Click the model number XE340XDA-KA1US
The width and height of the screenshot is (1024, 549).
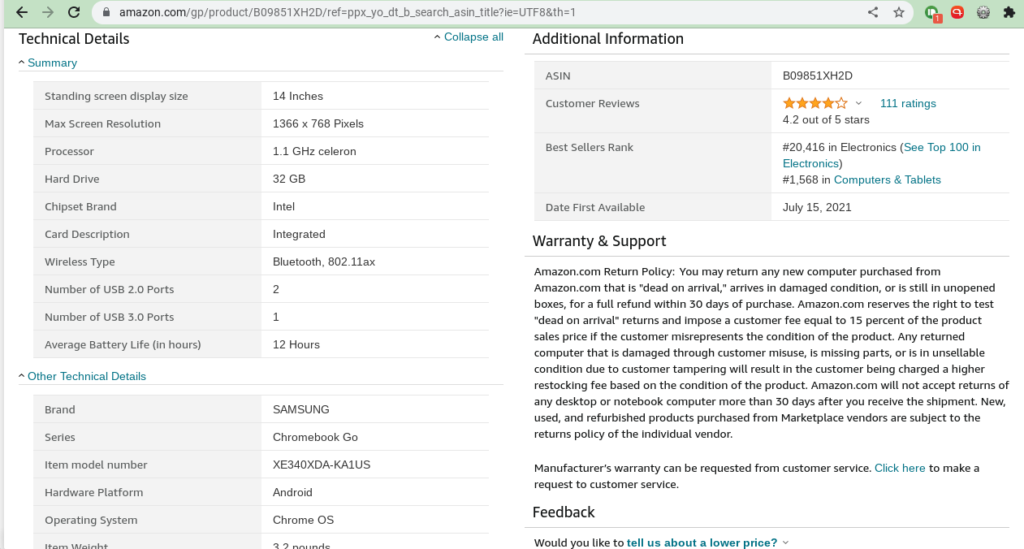tap(321, 465)
